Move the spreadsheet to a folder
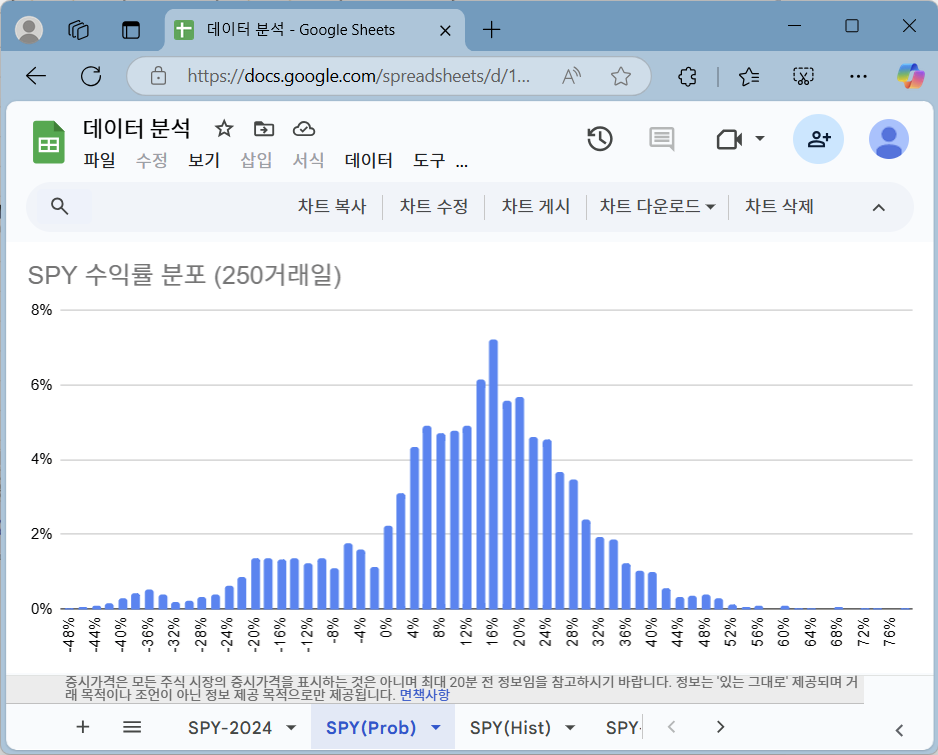 coord(264,129)
